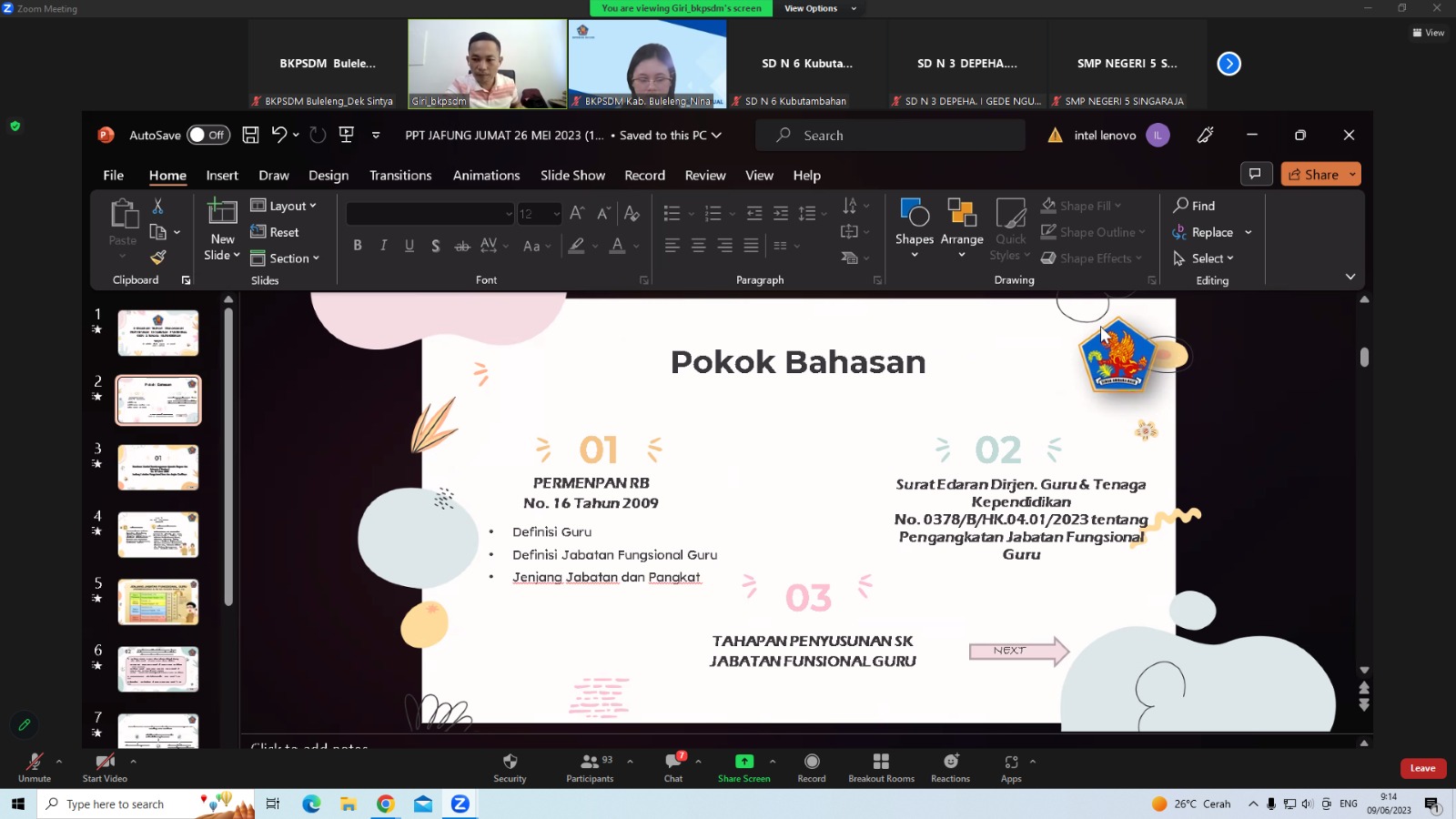
Task: Decrease font size with small A icon
Action: [x=603, y=213]
